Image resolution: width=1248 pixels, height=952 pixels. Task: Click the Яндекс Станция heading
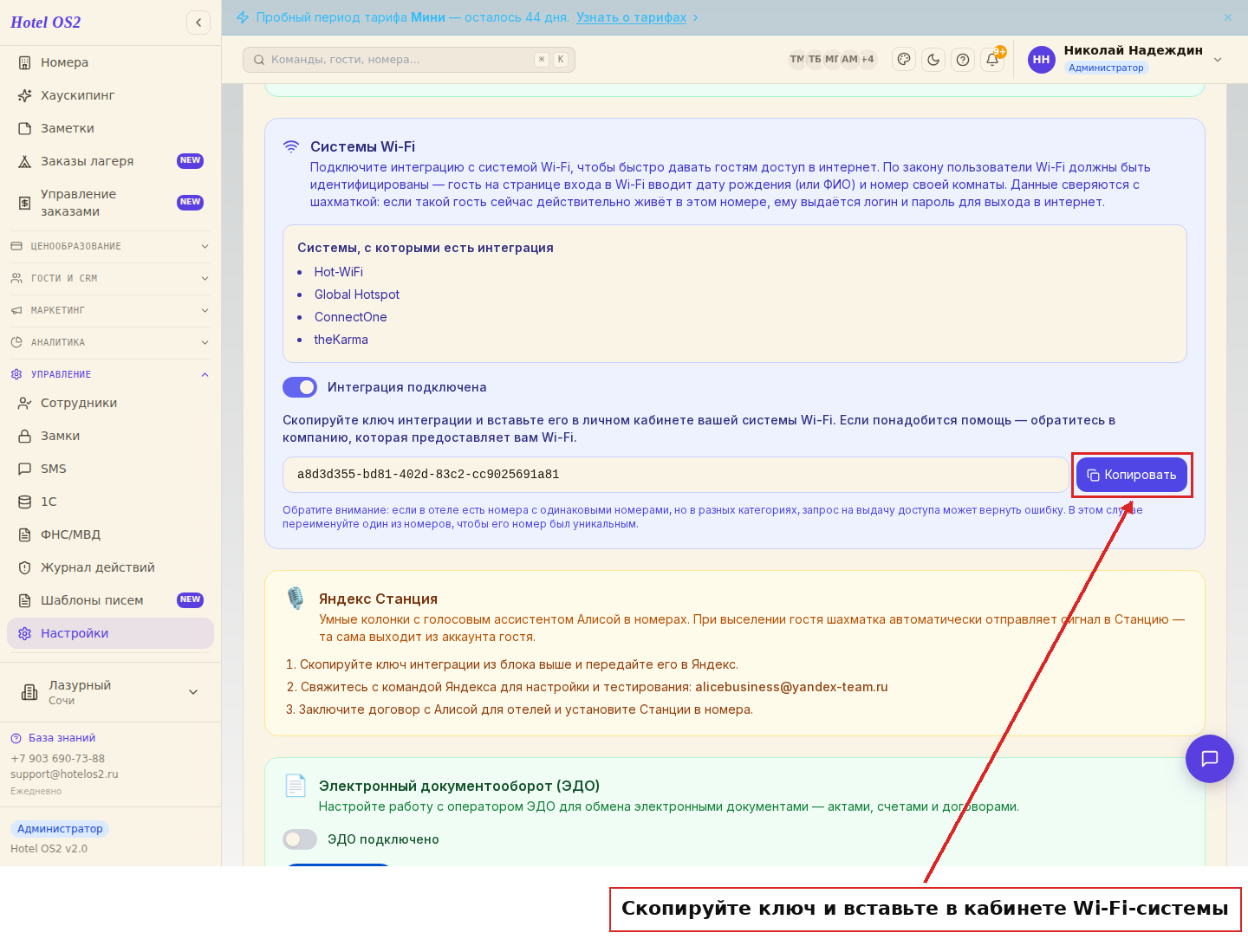coord(378,599)
